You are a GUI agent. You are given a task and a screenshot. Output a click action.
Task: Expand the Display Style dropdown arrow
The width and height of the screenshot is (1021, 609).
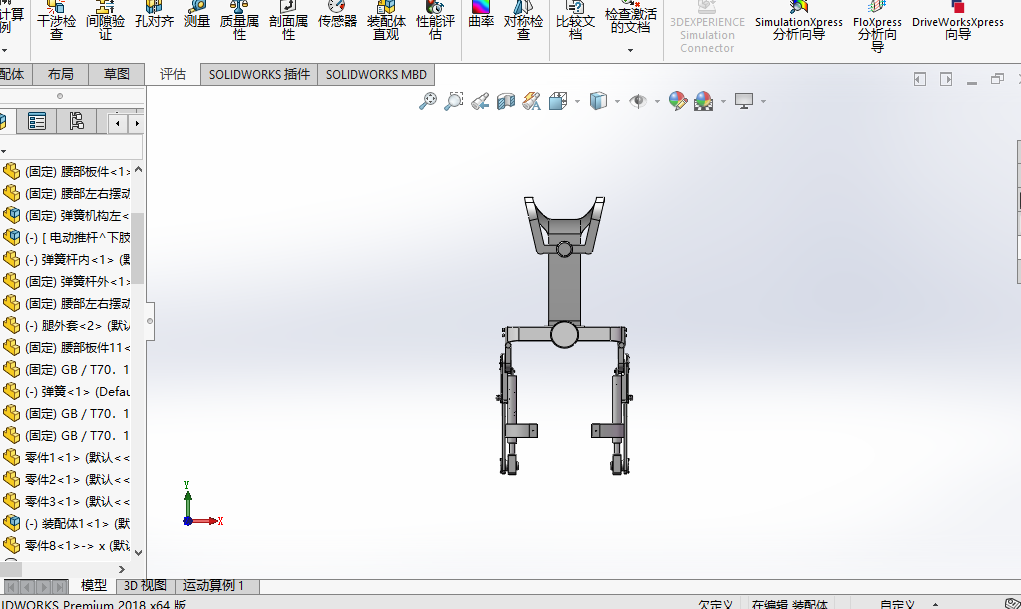[x=617, y=102]
